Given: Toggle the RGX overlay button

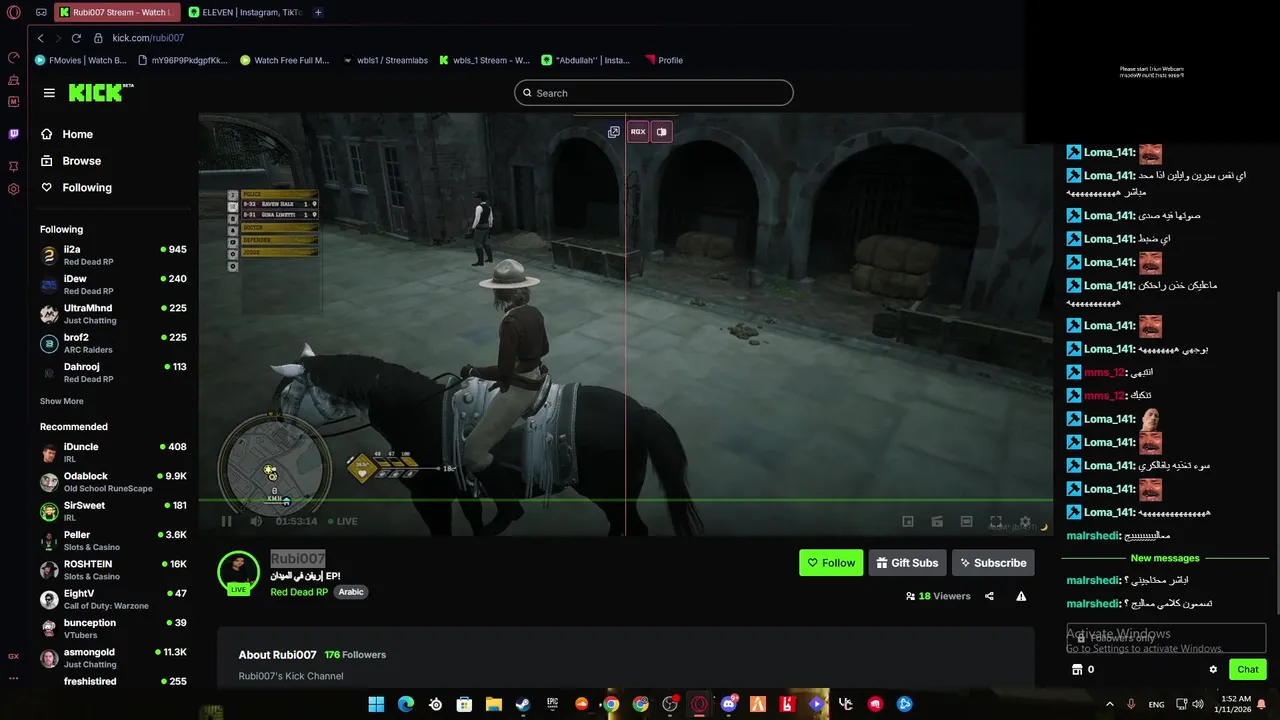Looking at the screenshot, I should point(638,132).
